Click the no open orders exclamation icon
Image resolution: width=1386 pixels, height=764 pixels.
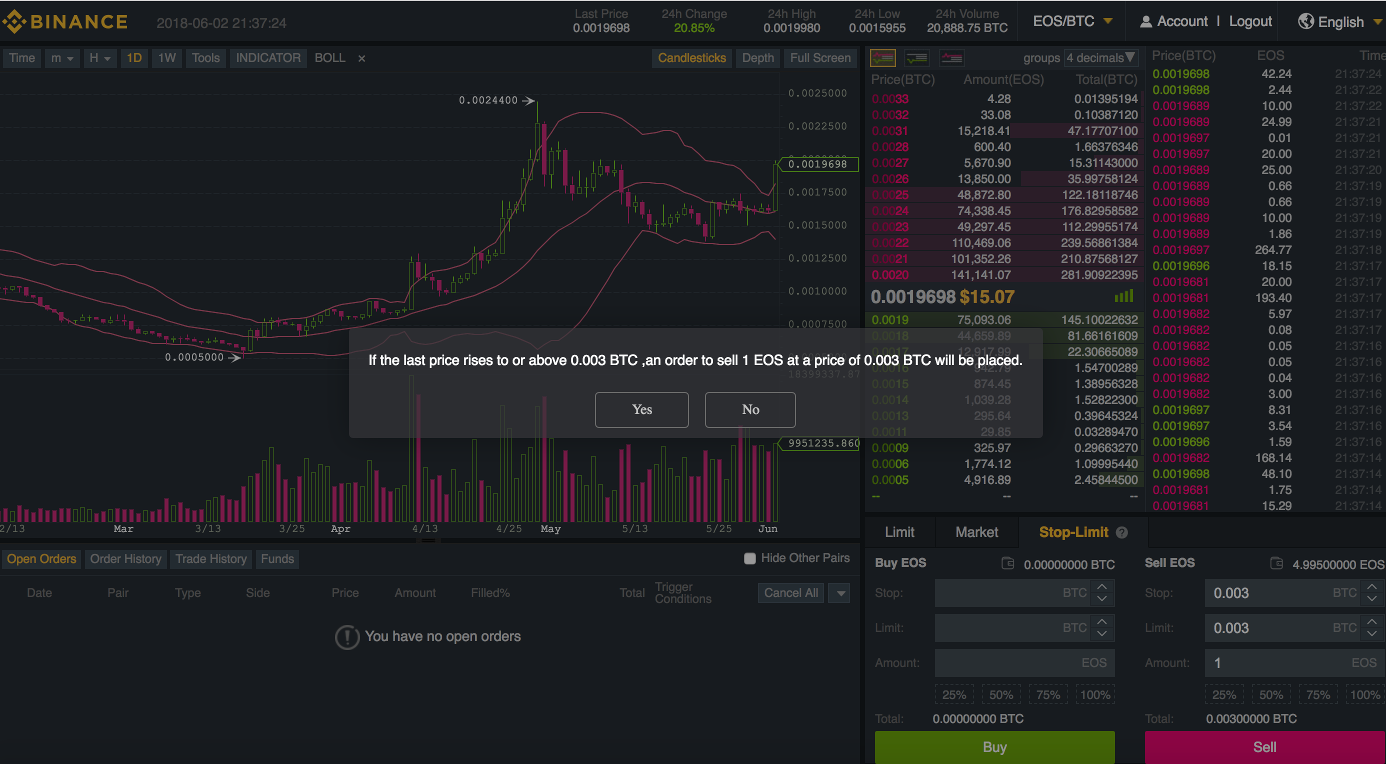click(x=347, y=637)
